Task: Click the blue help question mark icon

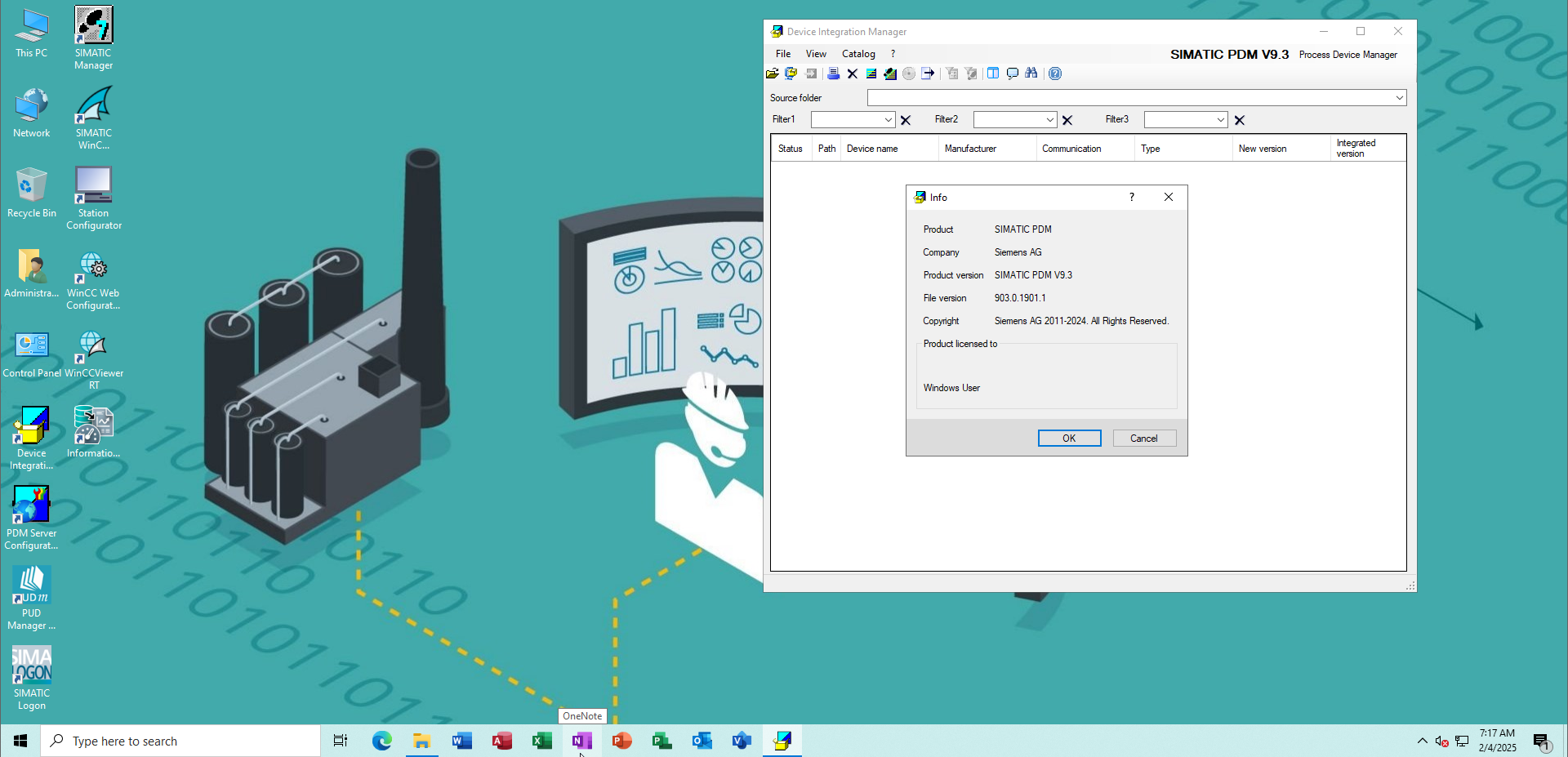Action: tap(1055, 73)
